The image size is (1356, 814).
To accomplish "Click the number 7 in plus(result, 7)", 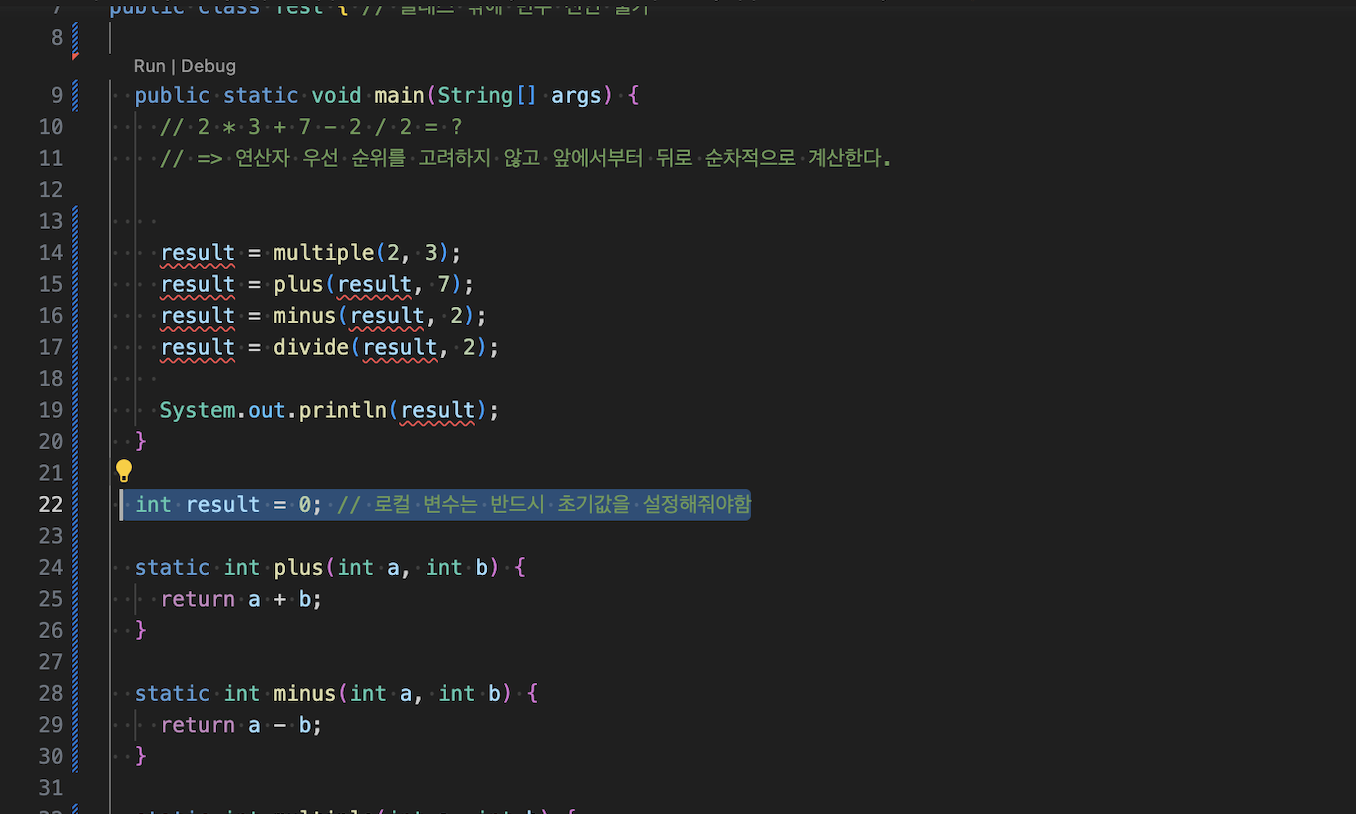I will pos(444,284).
